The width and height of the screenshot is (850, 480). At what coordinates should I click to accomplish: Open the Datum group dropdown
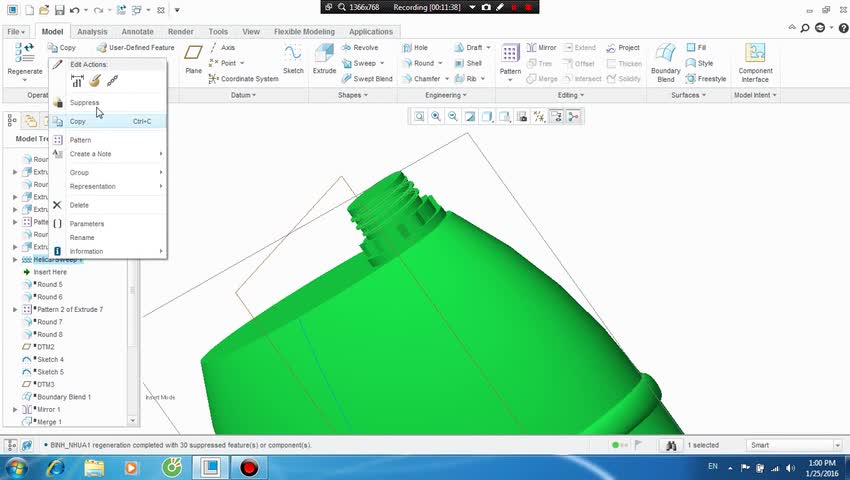point(243,95)
